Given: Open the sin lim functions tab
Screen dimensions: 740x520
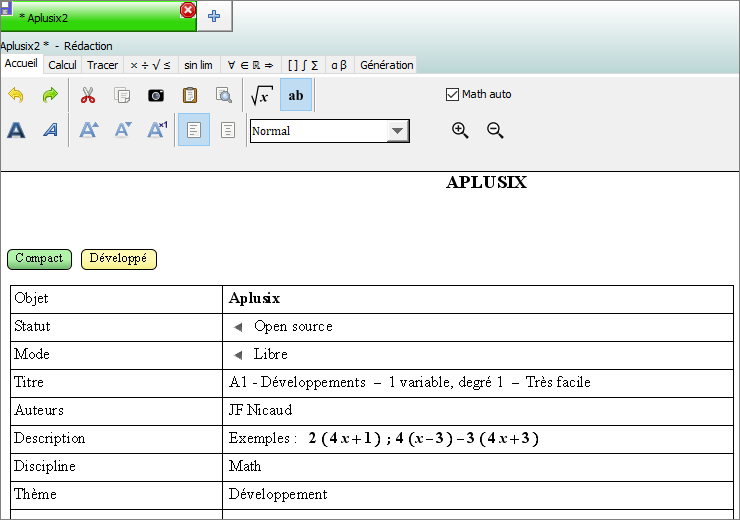Looking at the screenshot, I should 198,65.
